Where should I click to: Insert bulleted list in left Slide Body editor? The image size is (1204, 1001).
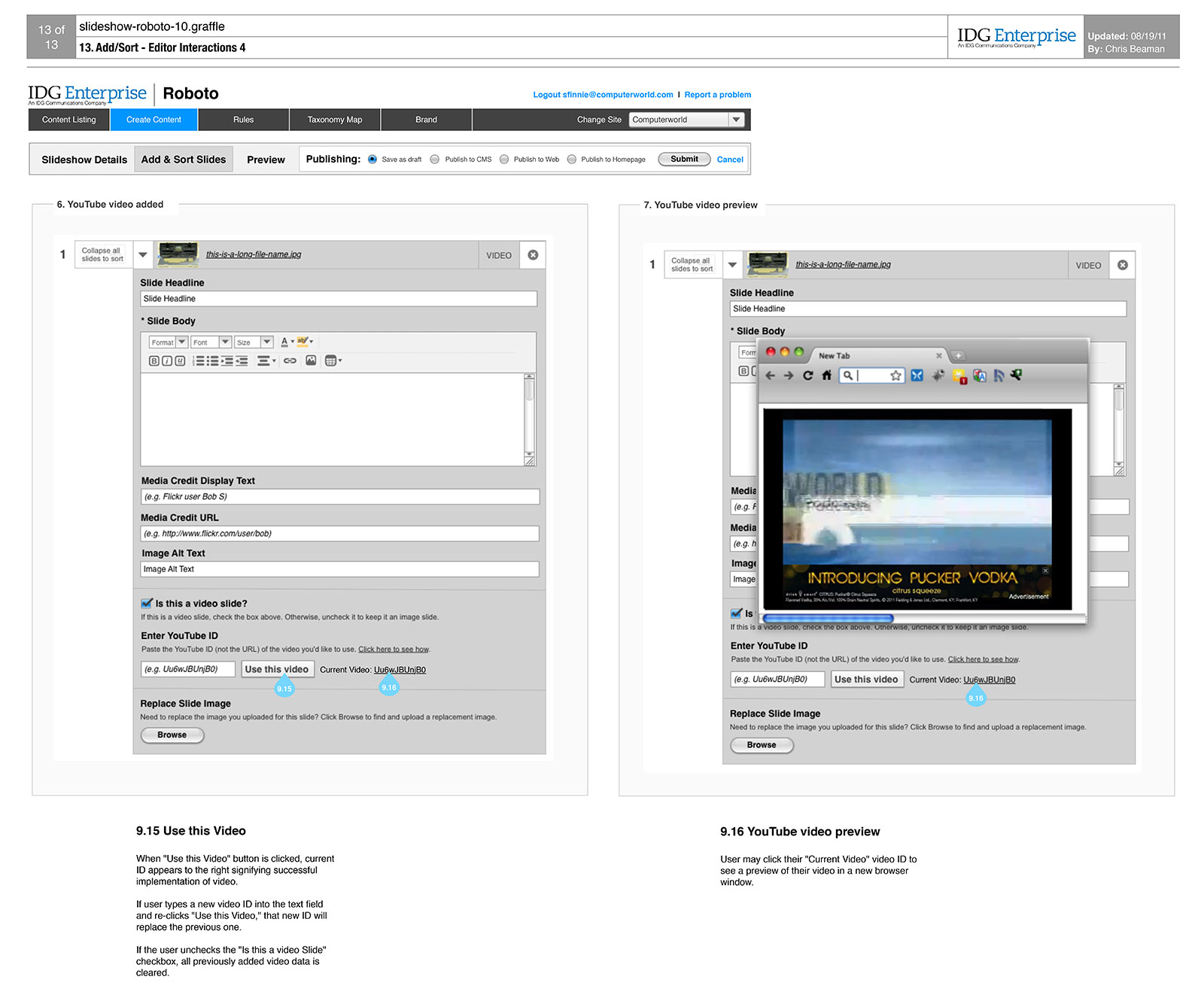coord(213,361)
